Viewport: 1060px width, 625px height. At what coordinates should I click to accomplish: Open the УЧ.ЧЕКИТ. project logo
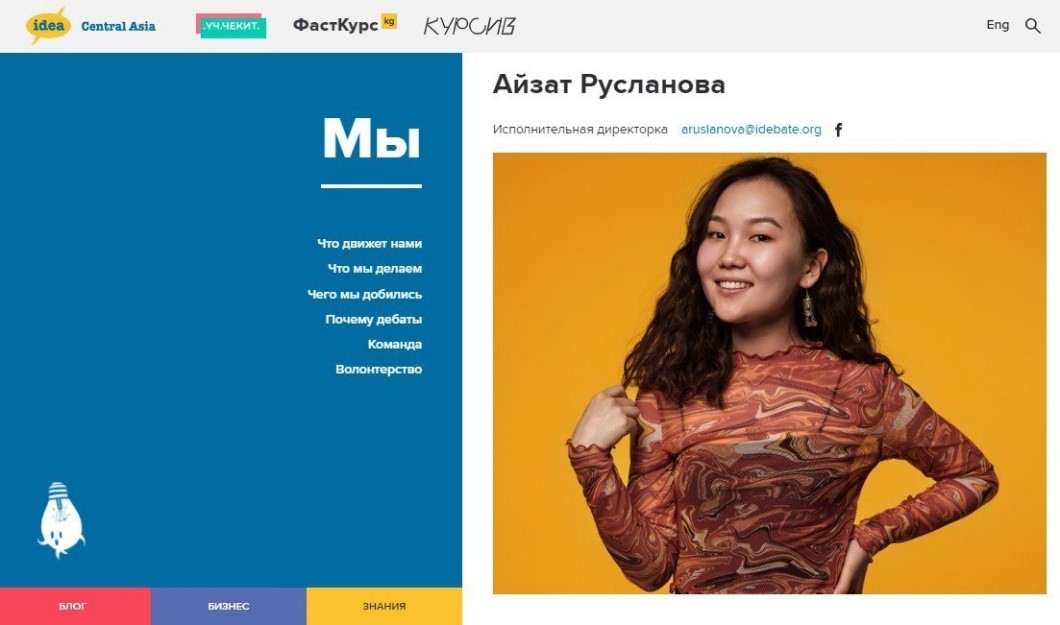231,26
